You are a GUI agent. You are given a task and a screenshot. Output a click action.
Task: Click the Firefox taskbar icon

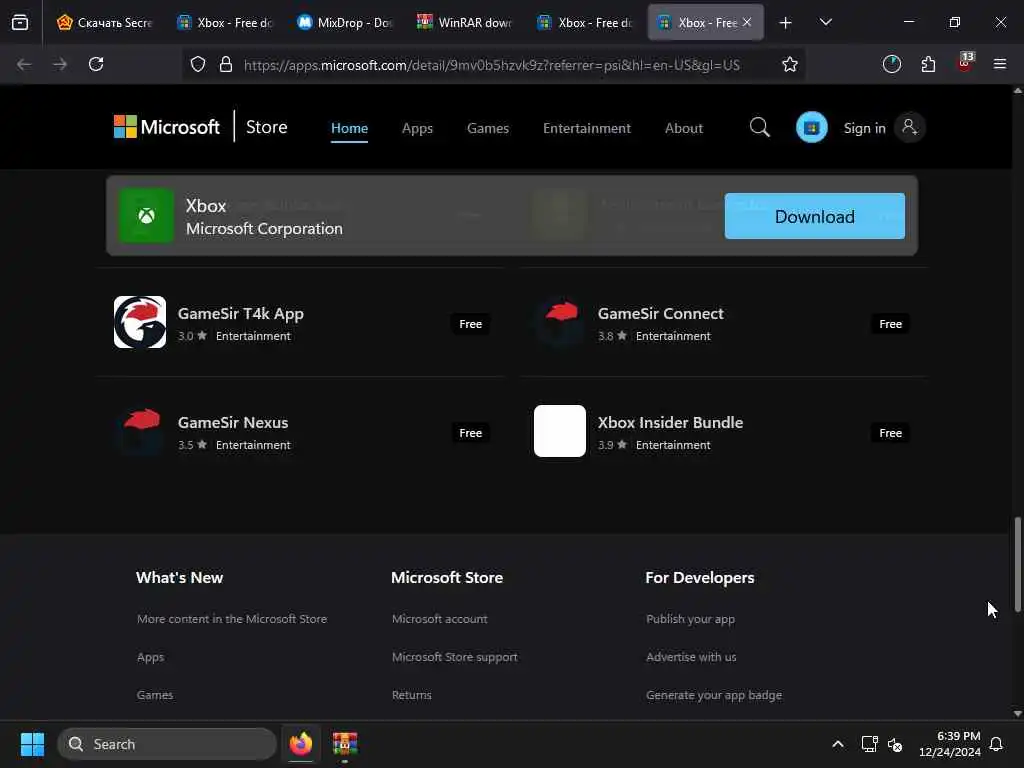(300, 744)
